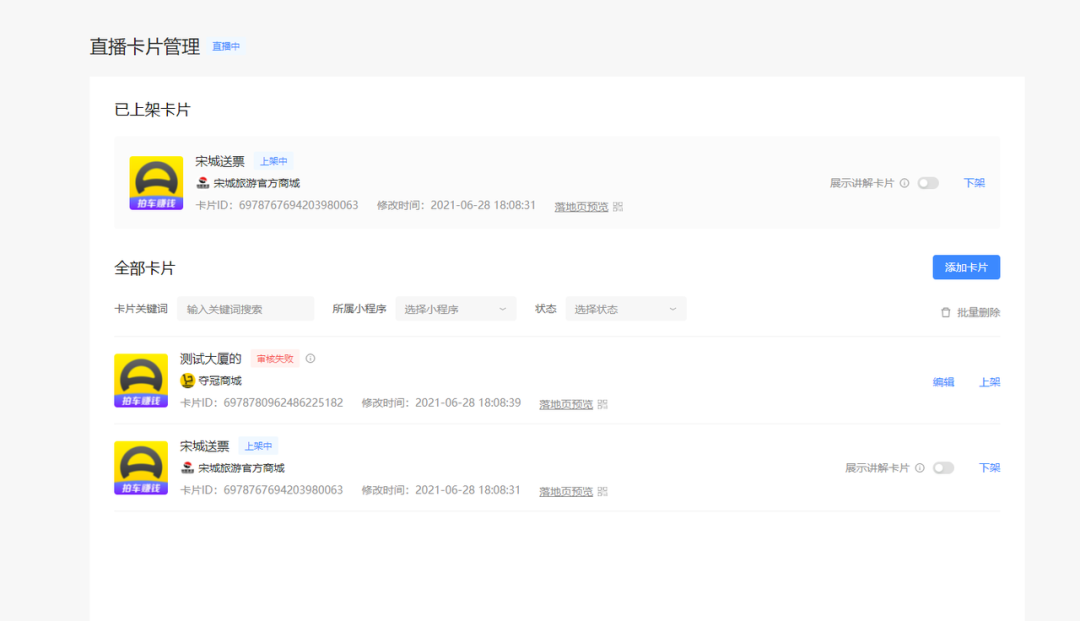Image resolution: width=1080 pixels, height=621 pixels.
Task: Click info icon beside 展示讲解卡片 in the bottom row
Action: [x=919, y=468]
